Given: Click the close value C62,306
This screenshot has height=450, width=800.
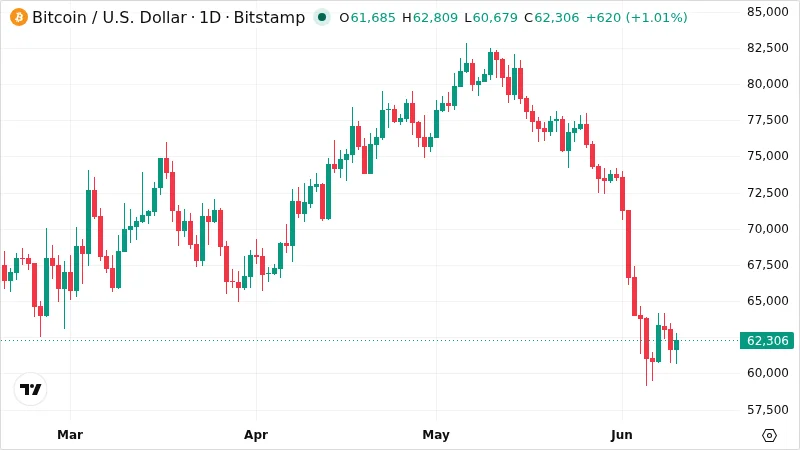Looking at the screenshot, I should 552,18.
